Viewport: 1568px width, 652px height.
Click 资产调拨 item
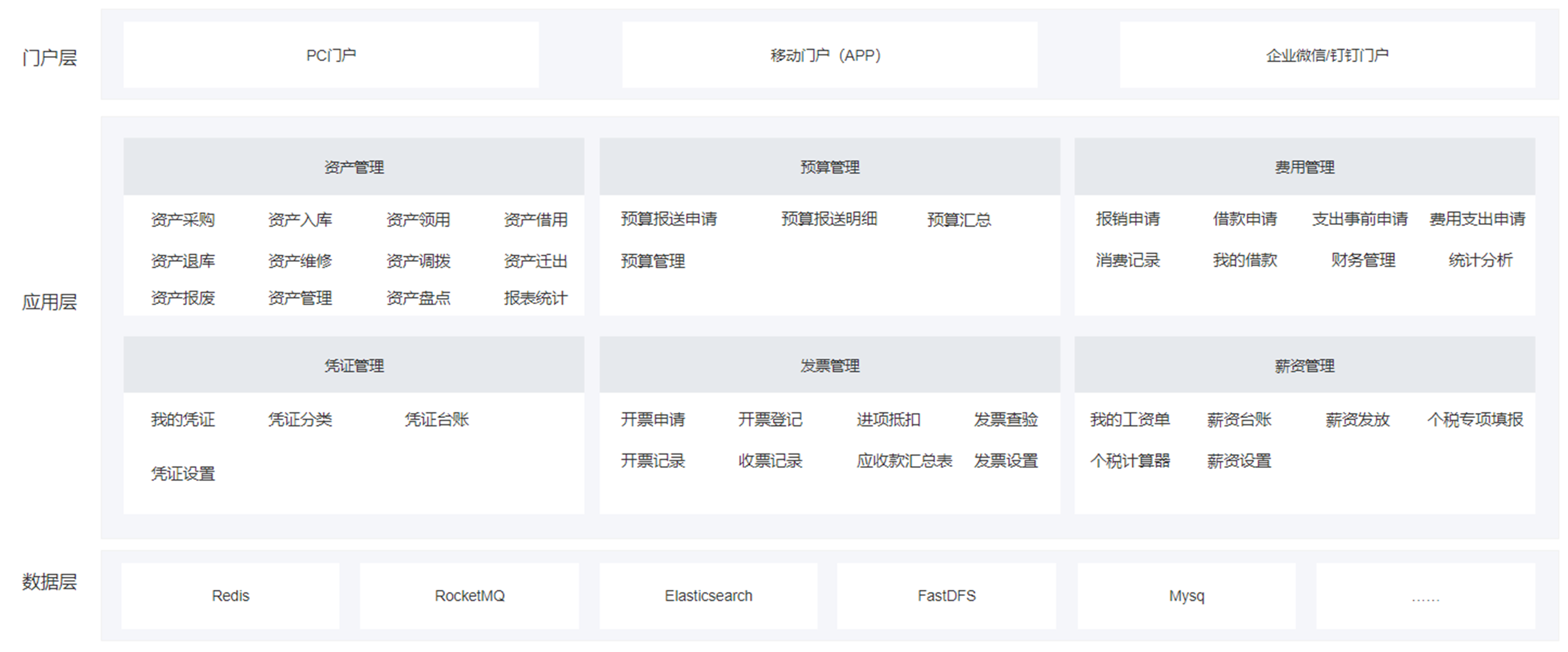coord(418,261)
